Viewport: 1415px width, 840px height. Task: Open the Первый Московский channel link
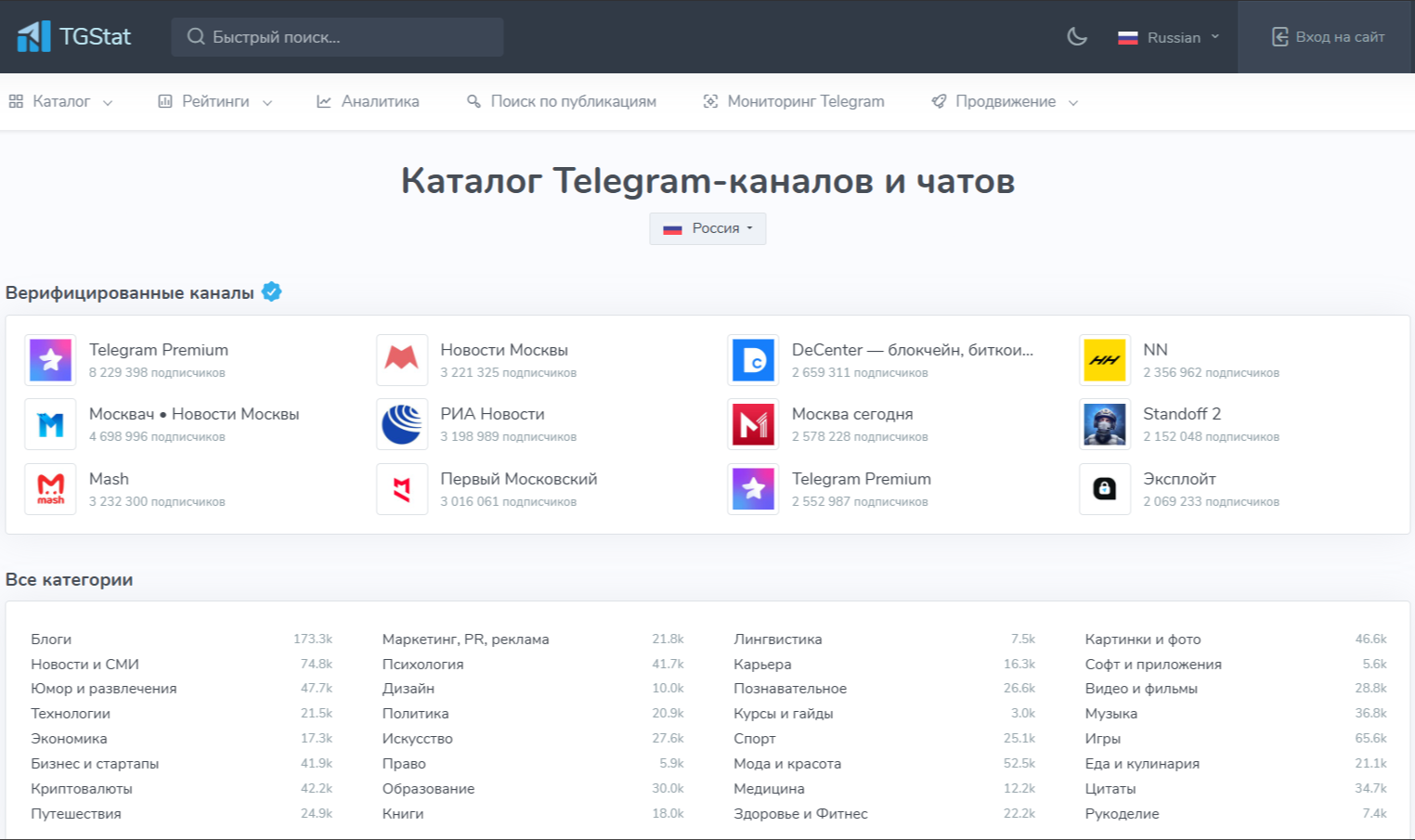click(x=519, y=479)
